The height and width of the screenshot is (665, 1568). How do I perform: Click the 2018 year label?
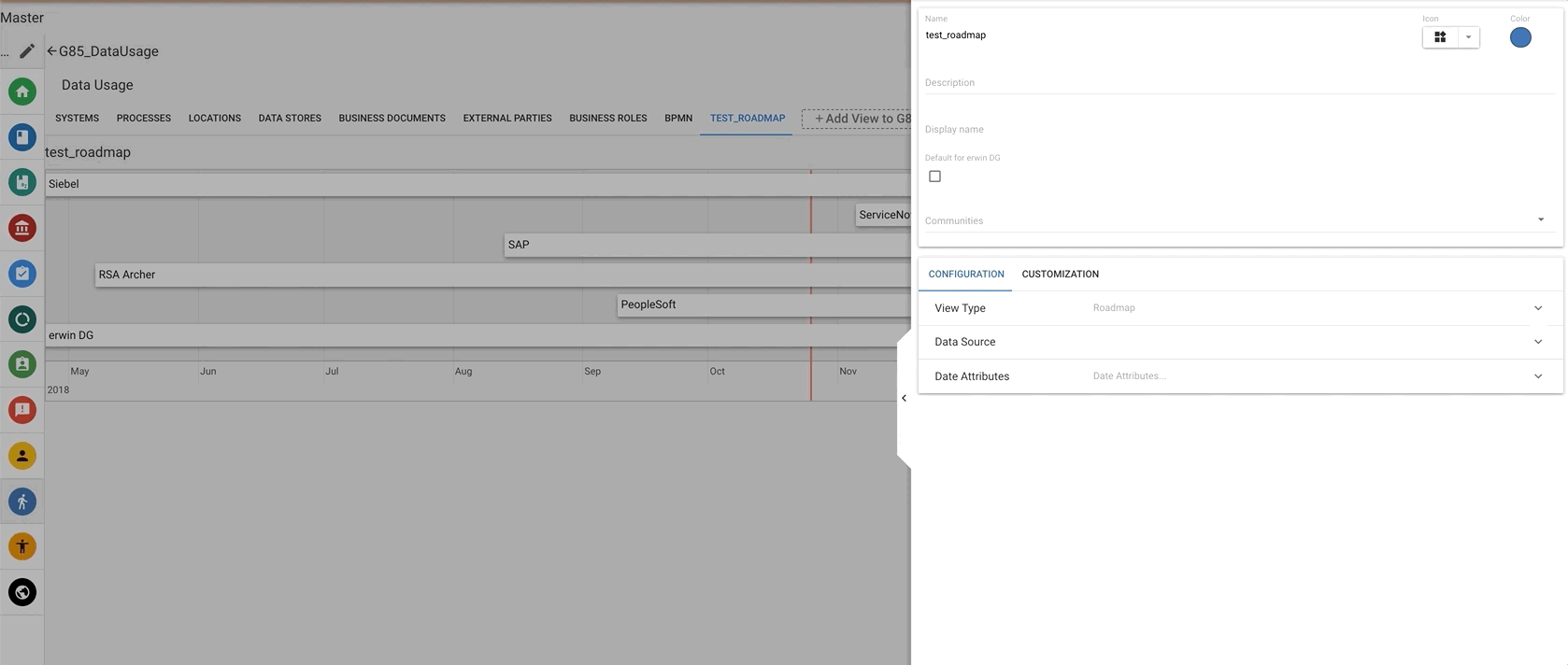tap(58, 389)
